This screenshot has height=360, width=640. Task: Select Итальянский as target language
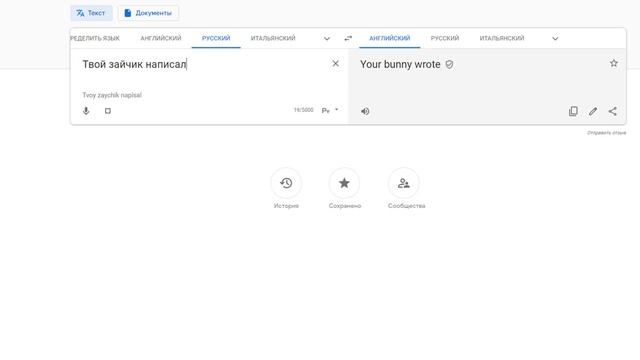[x=502, y=38]
